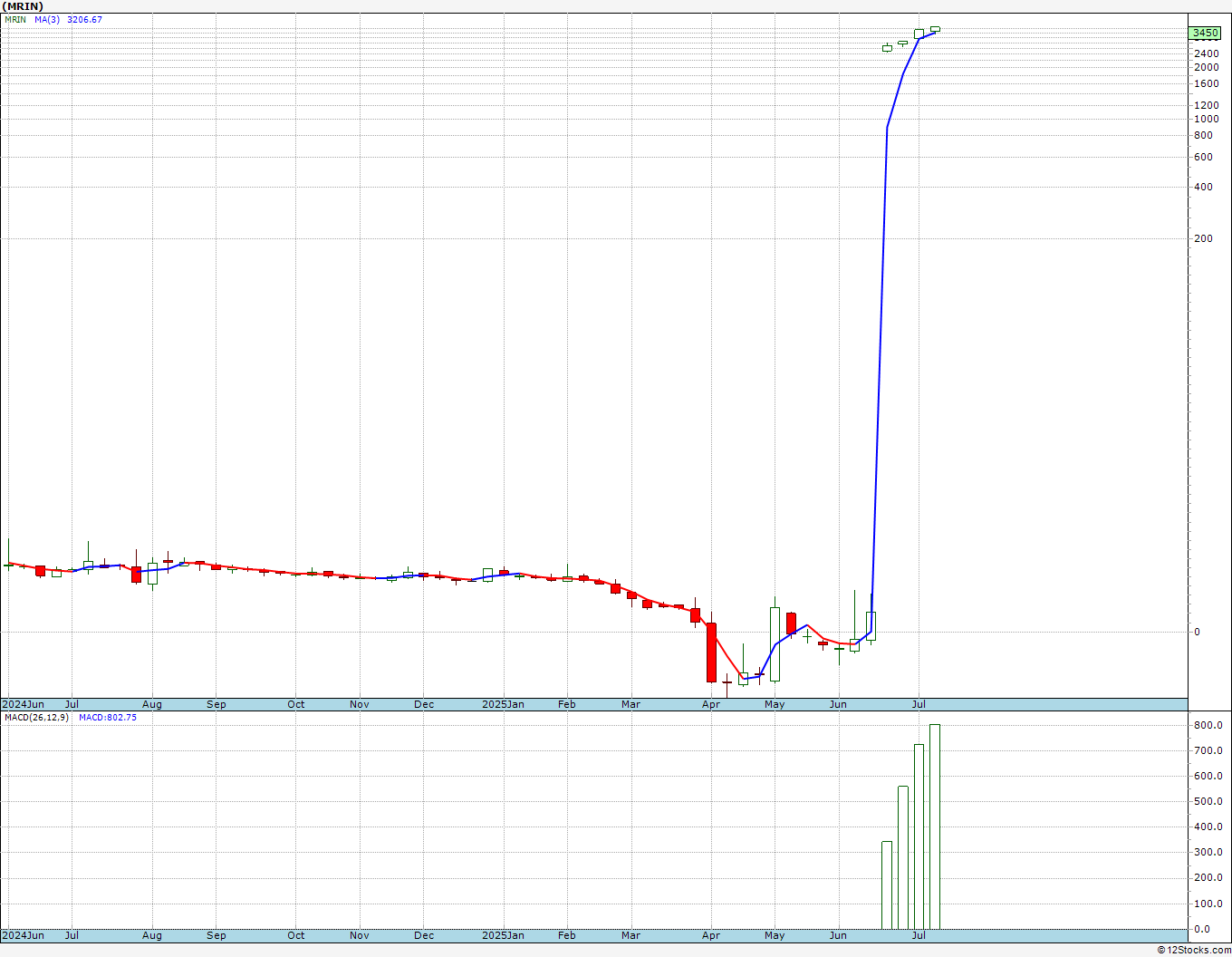
Task: Select the shortest MACD histogram bar
Action: 887,885
